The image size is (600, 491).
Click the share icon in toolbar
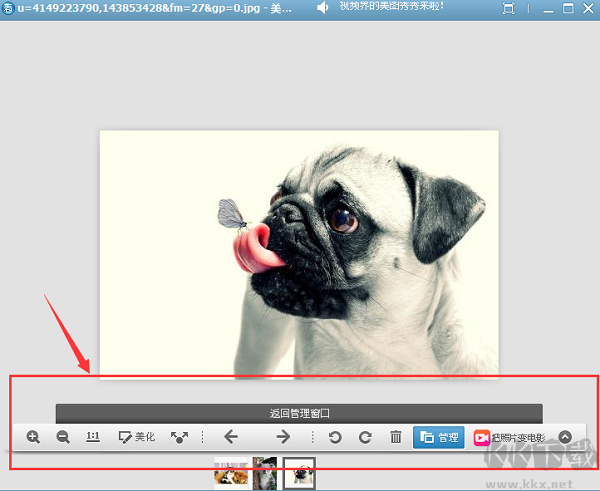coord(180,437)
